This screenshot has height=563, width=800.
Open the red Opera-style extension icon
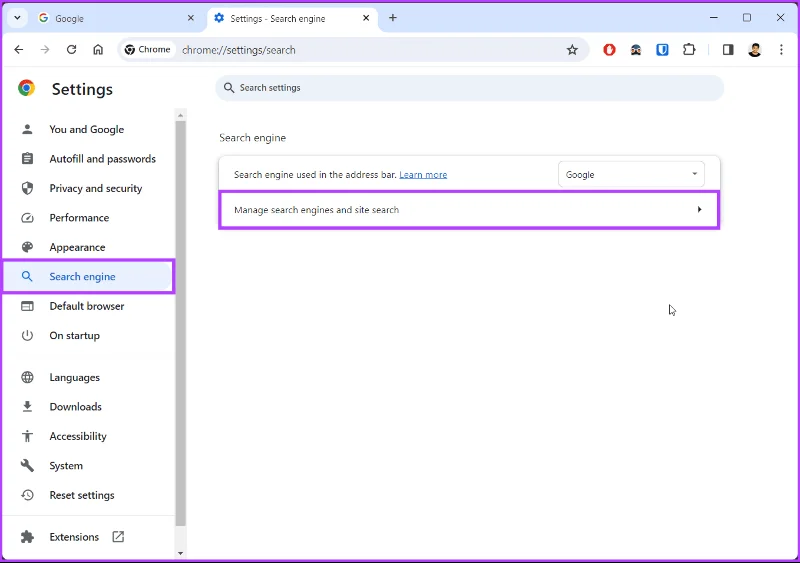(609, 50)
